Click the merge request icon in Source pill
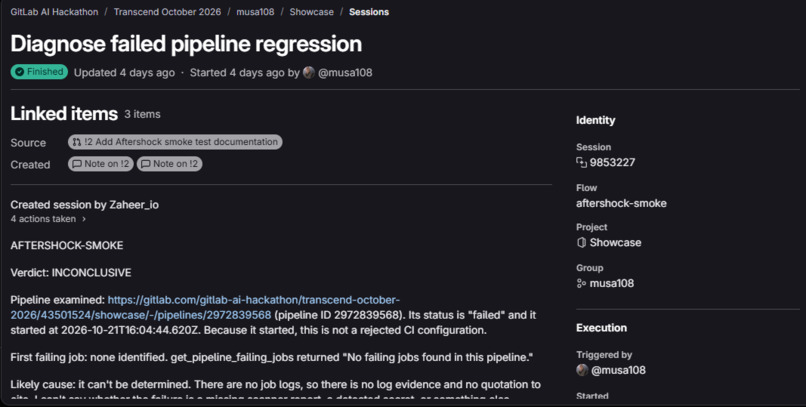Viewport: 806px width, 407px height. (77, 142)
